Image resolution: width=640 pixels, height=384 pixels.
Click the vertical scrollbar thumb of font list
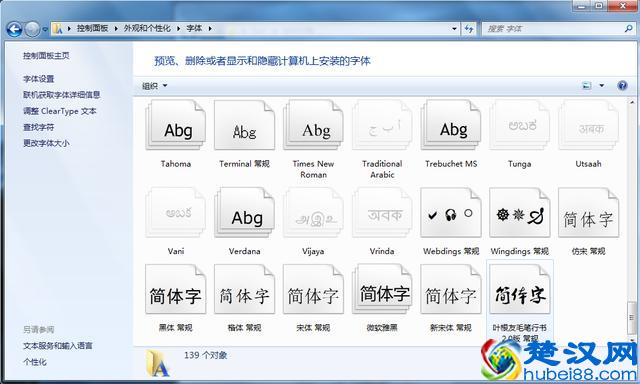pos(632,317)
